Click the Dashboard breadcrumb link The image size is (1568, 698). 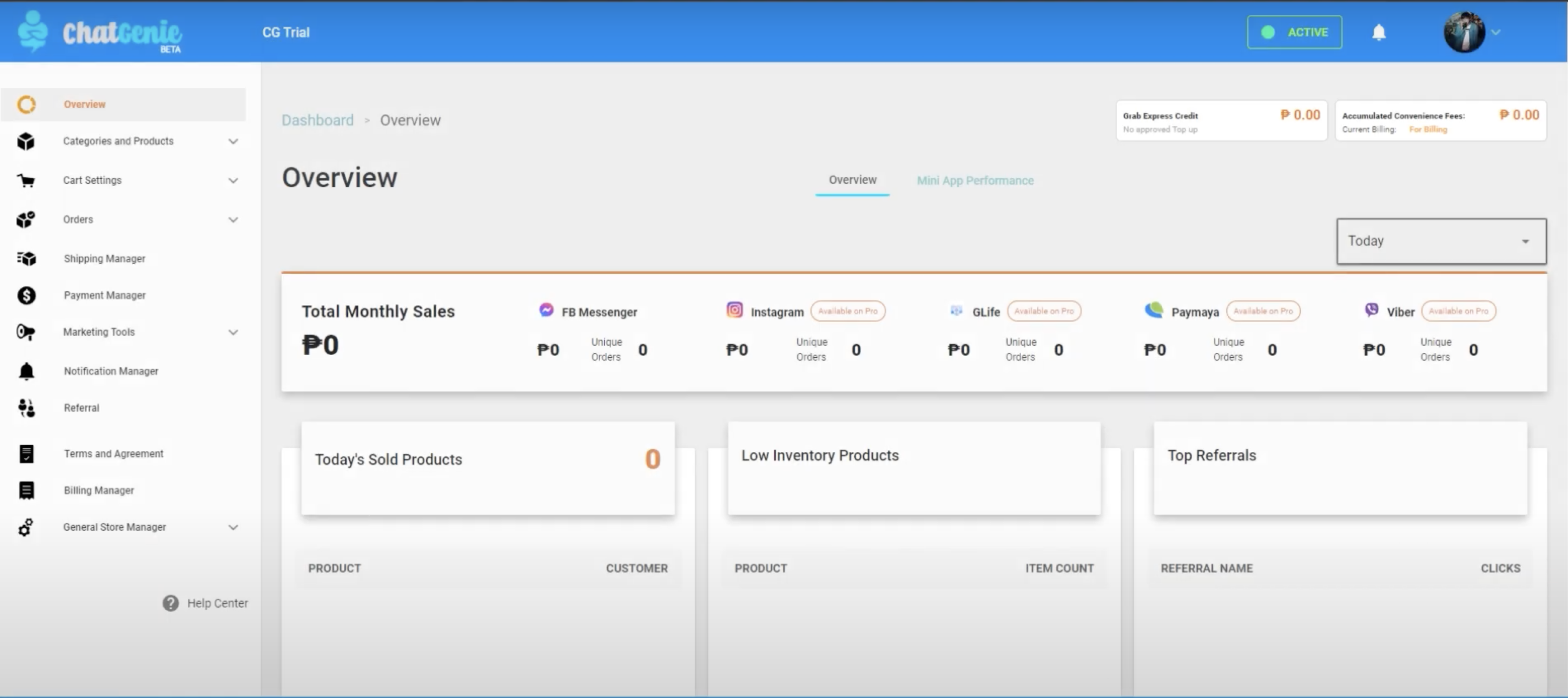317,120
